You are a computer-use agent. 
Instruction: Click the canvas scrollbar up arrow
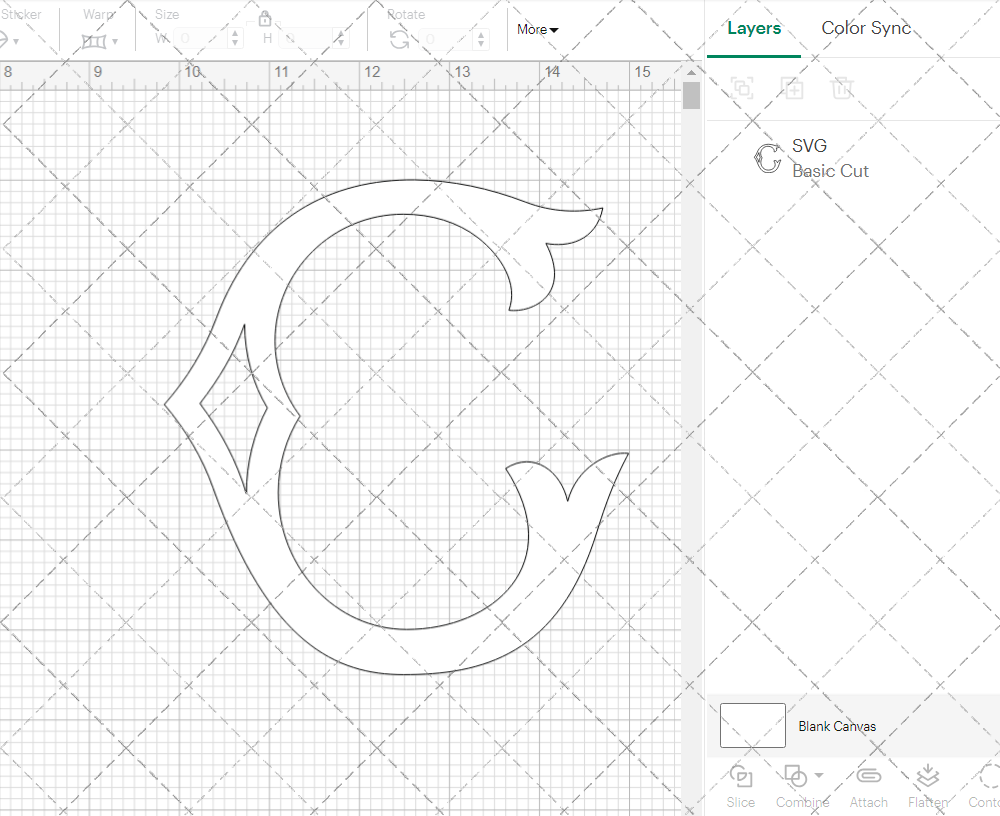(691, 71)
